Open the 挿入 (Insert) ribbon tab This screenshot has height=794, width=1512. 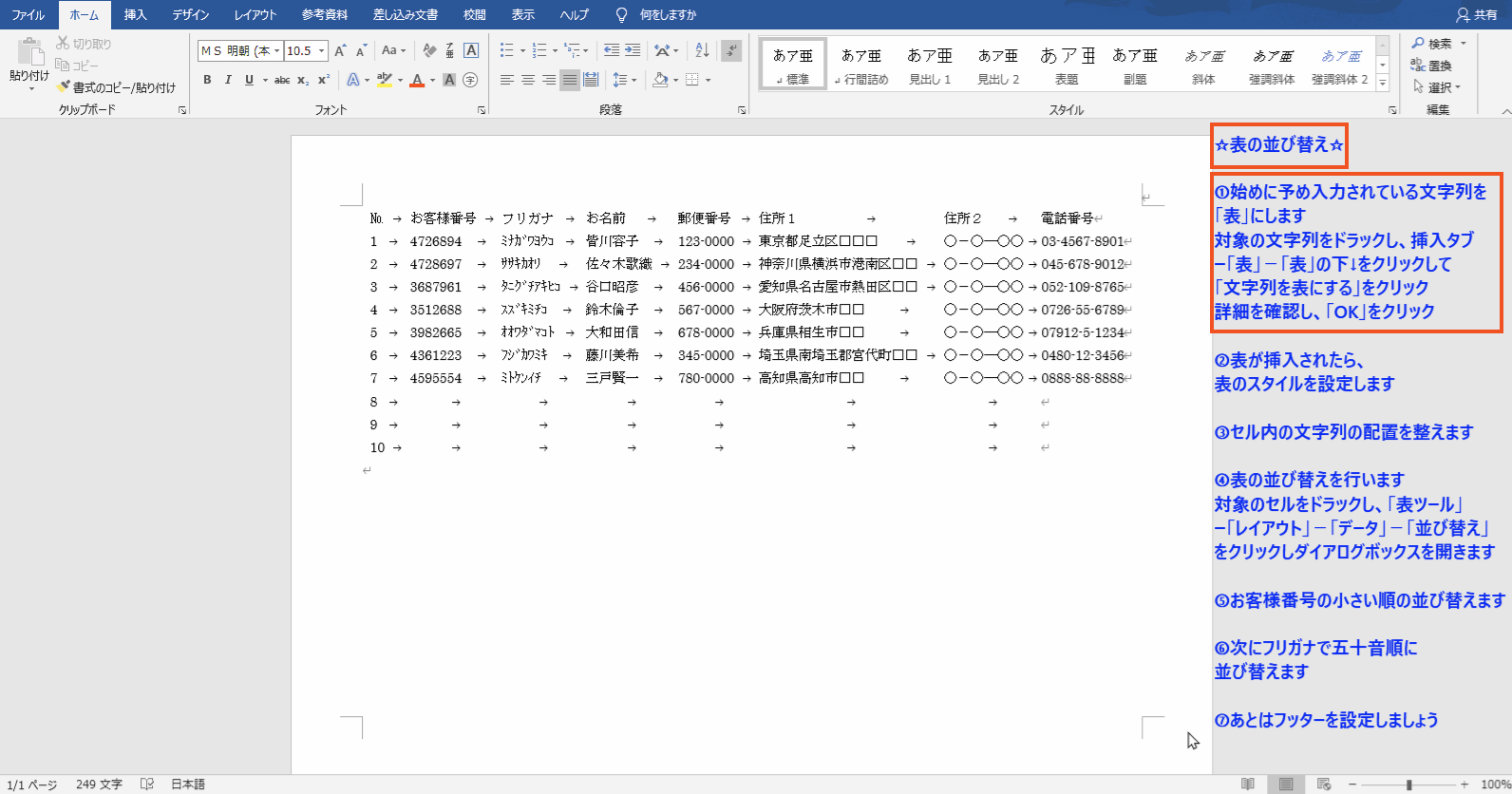[135, 15]
